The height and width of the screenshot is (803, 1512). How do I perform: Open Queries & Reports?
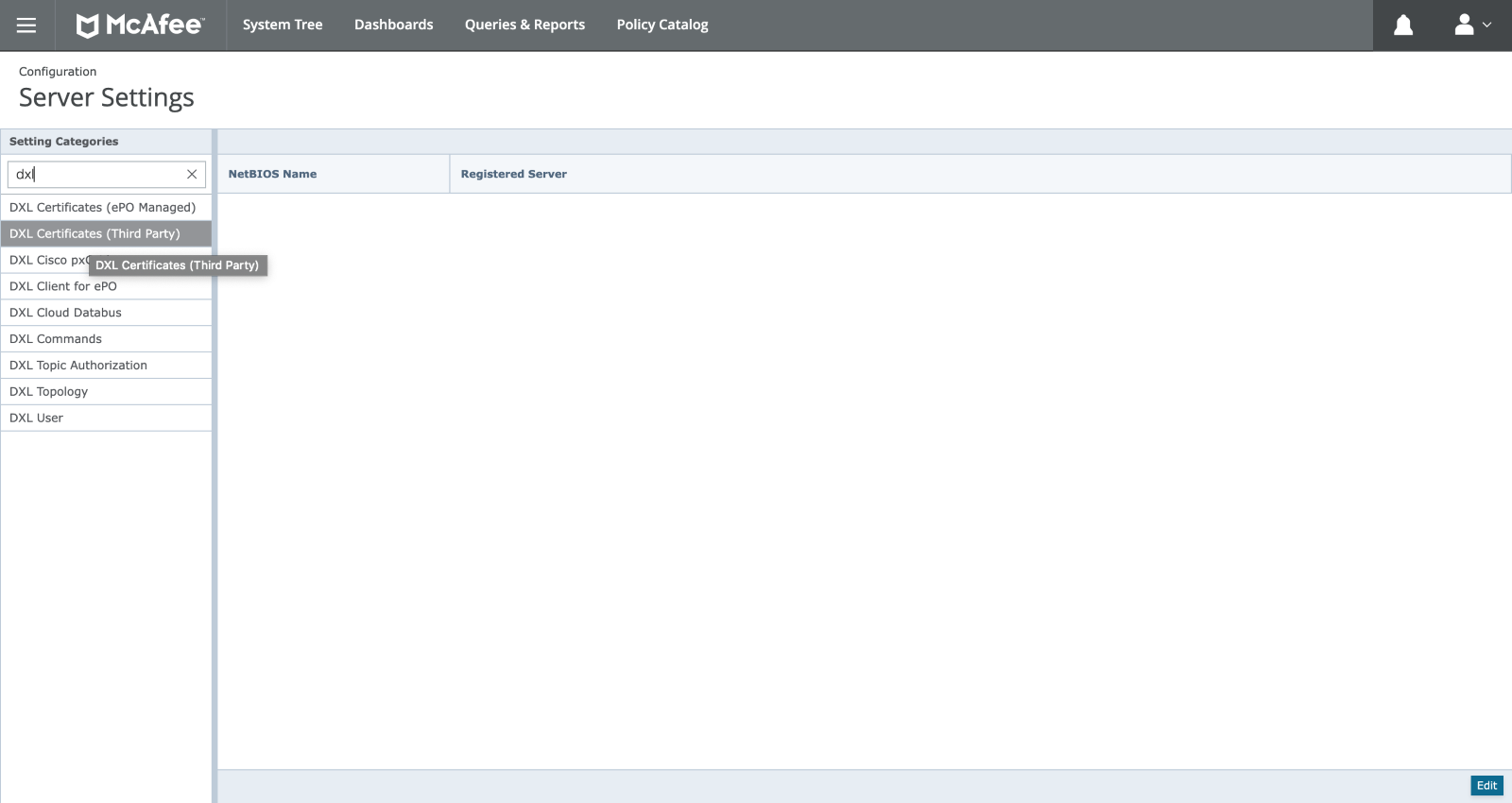tap(524, 26)
